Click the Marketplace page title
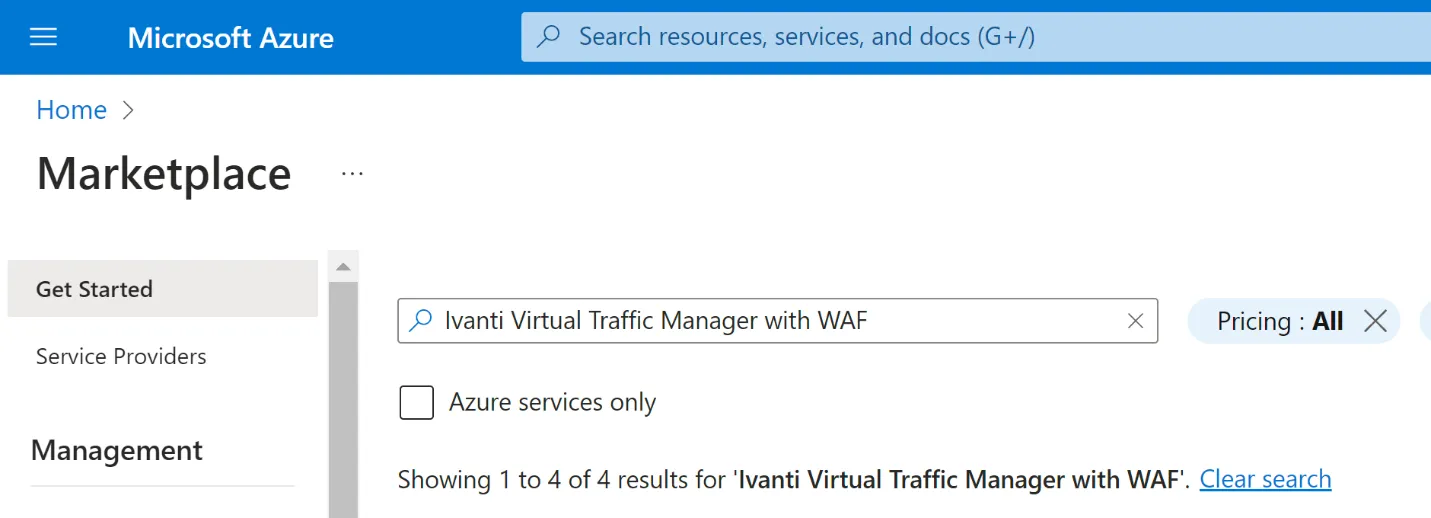The width and height of the screenshot is (1431, 518). pos(164,174)
